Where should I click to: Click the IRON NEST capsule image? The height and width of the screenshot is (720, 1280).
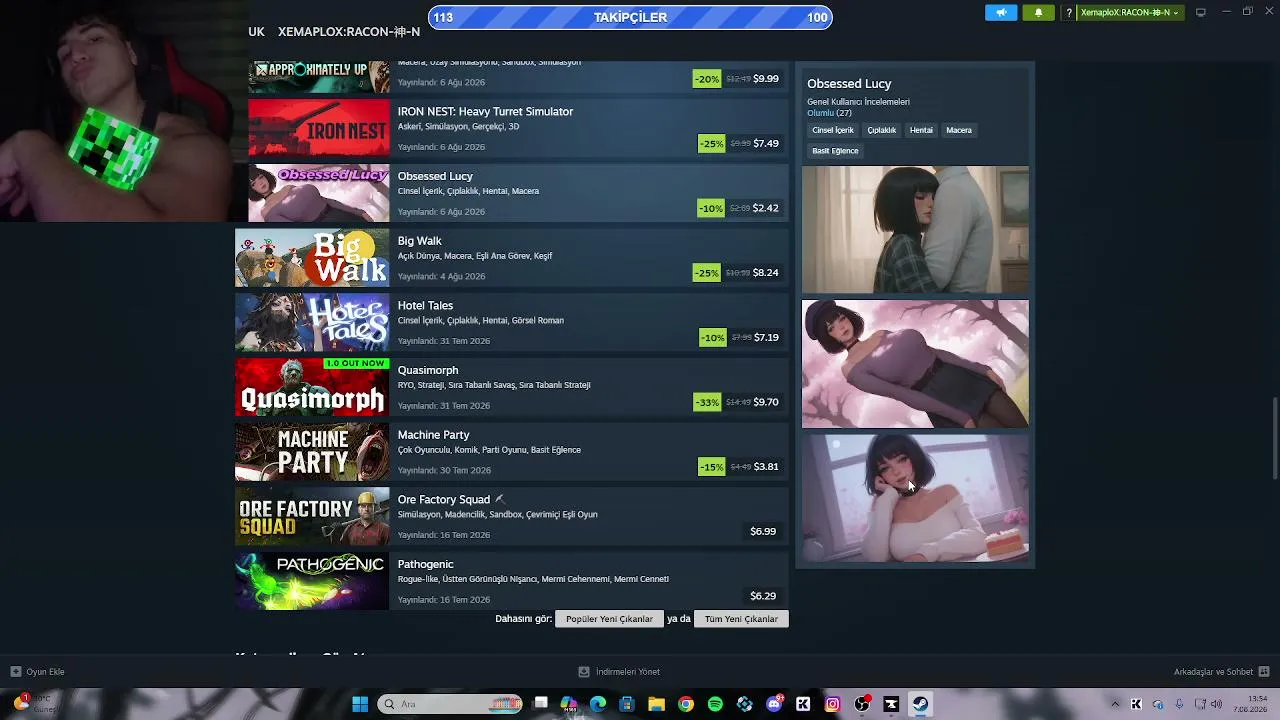(x=319, y=129)
